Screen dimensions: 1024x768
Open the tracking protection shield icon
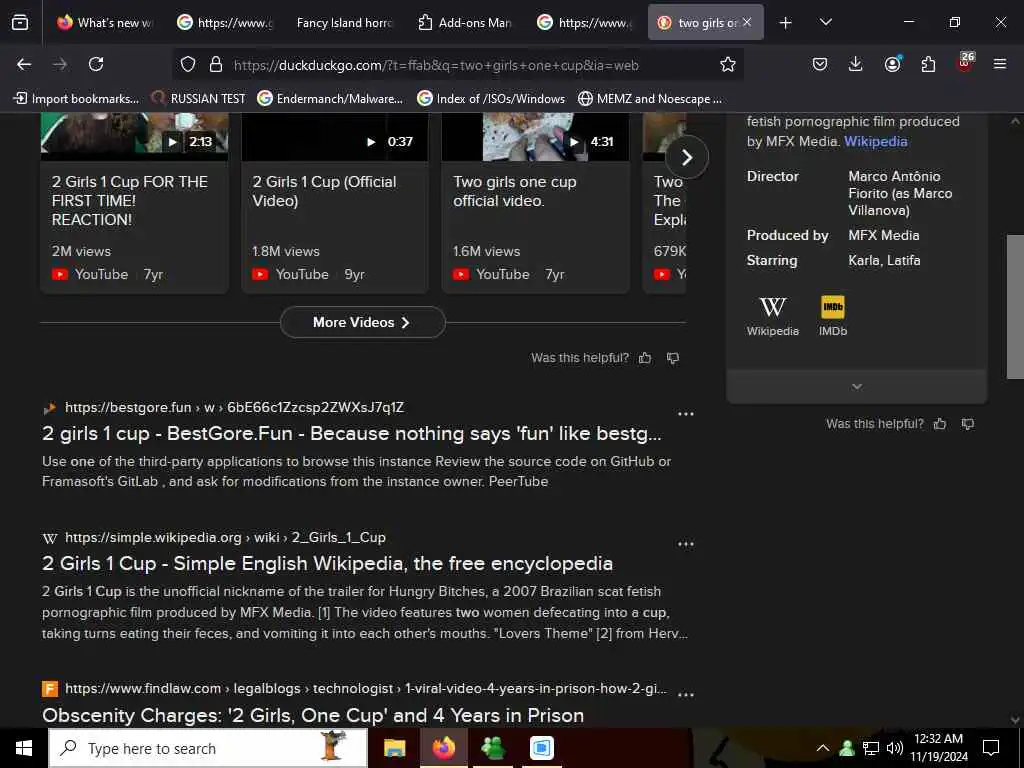[x=188, y=64]
